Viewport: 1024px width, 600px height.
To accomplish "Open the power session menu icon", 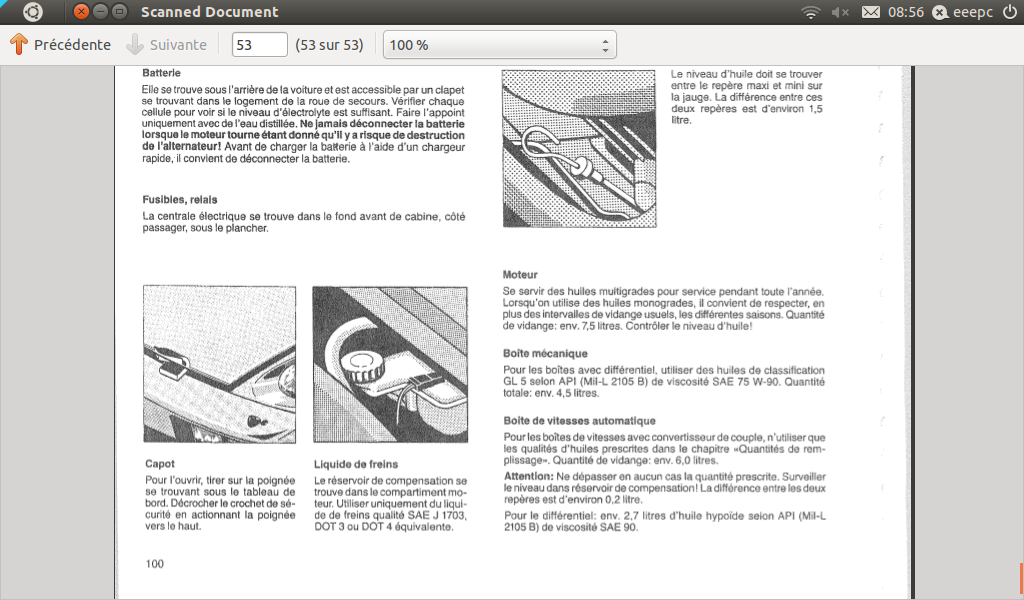I will (1010, 12).
